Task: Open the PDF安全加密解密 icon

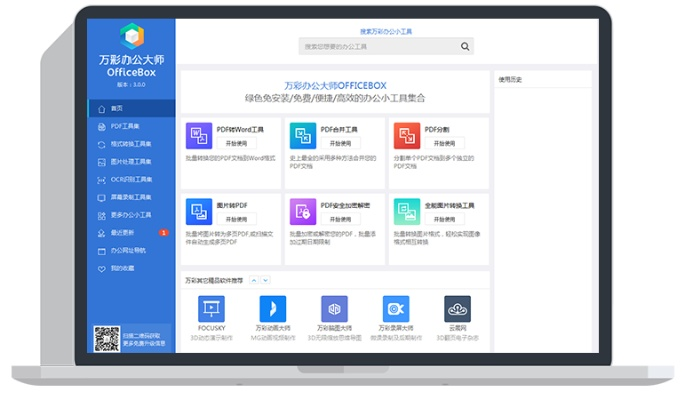Action: (302, 211)
